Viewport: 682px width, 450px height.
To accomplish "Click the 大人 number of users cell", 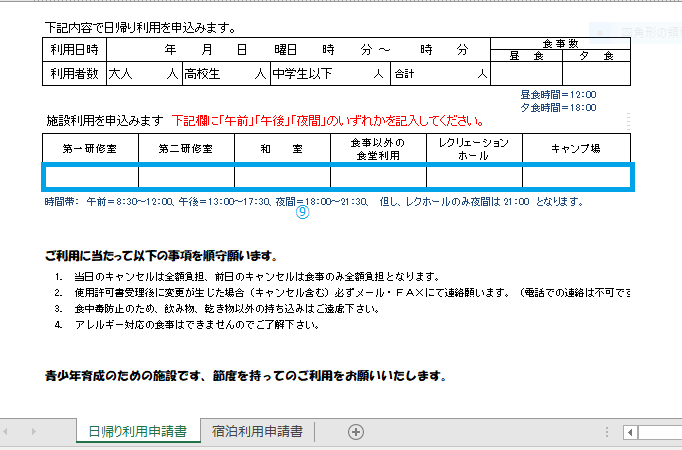I will click(143, 74).
